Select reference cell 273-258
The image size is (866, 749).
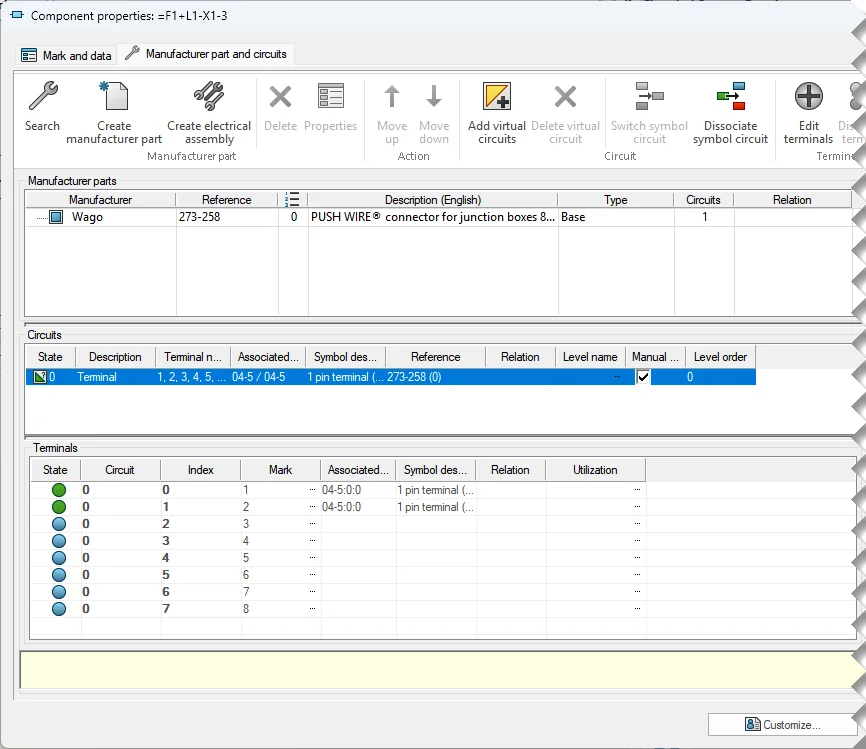click(x=226, y=217)
